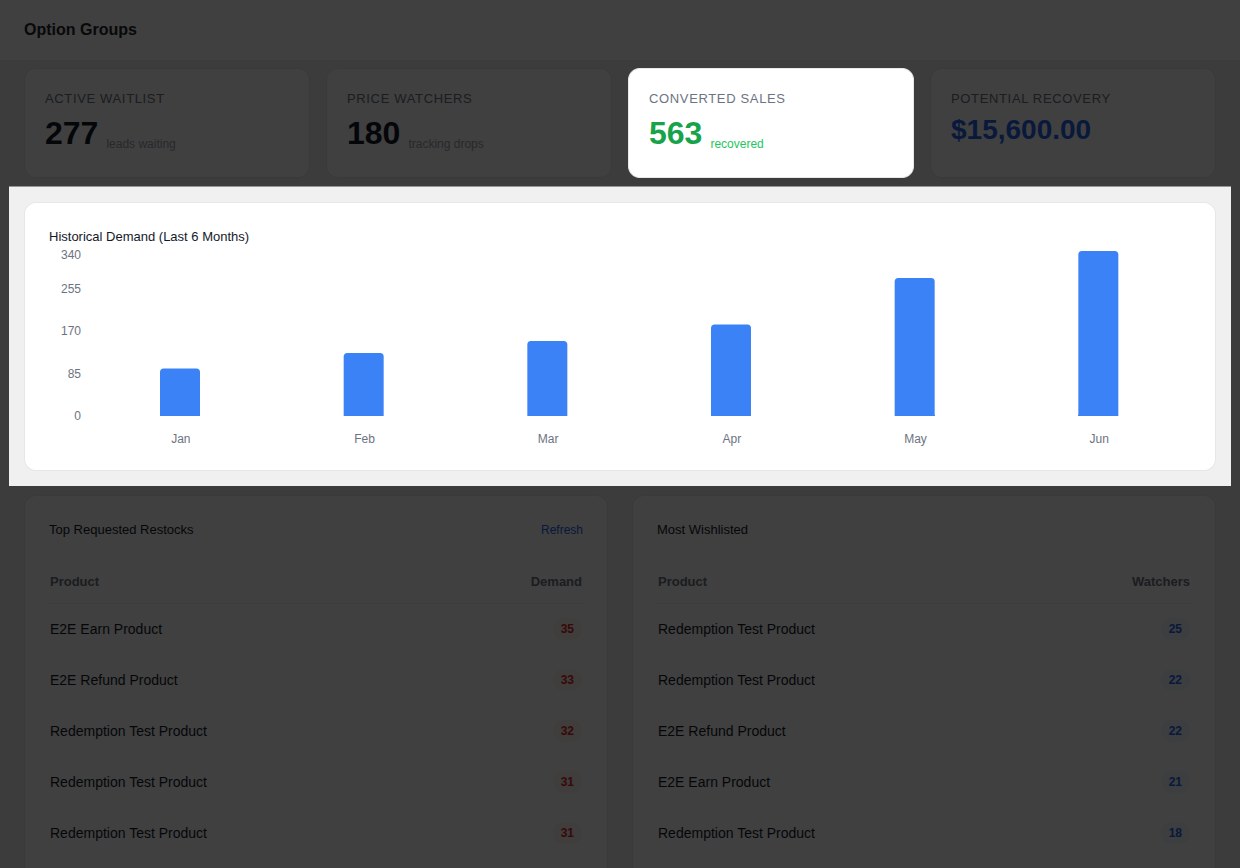Click the Jun bar in the demand chart
This screenshot has width=1240, height=868.
tap(1098, 333)
